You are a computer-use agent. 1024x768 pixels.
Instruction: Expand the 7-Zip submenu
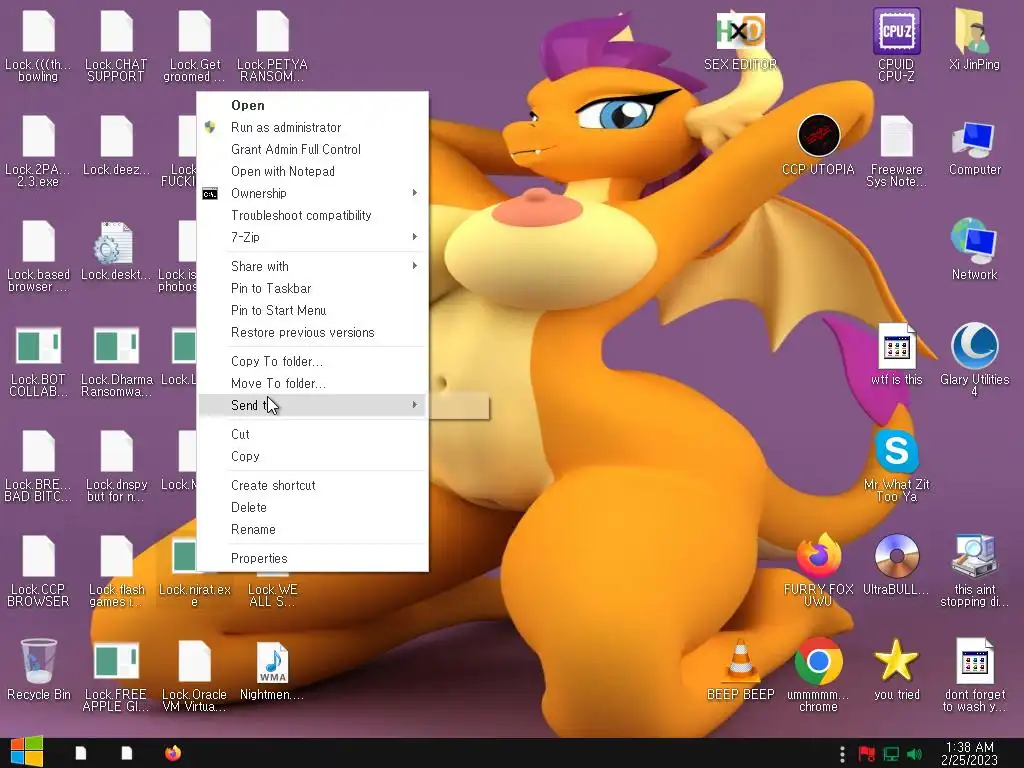point(312,237)
